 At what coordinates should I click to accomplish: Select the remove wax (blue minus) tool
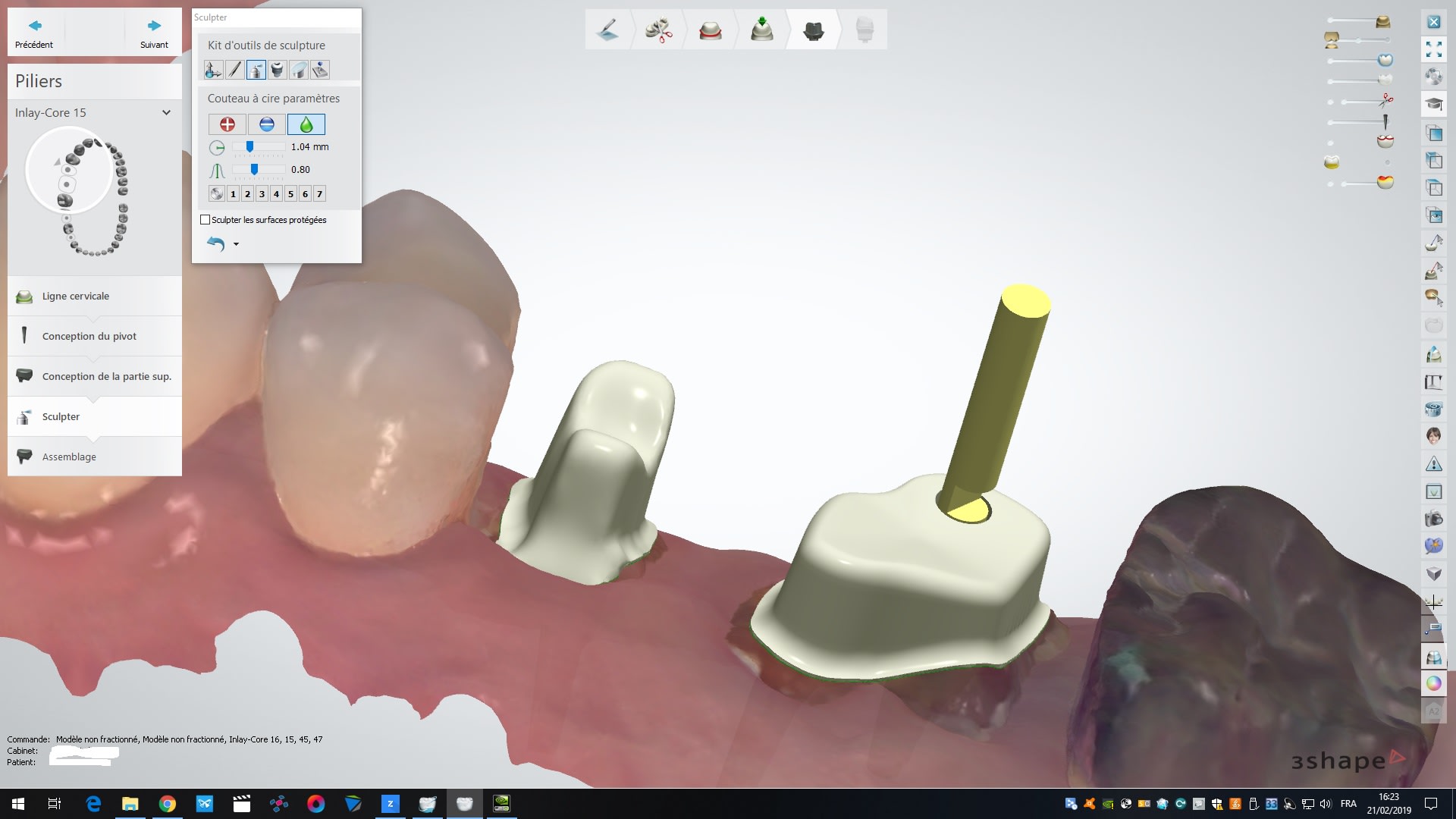pos(266,124)
